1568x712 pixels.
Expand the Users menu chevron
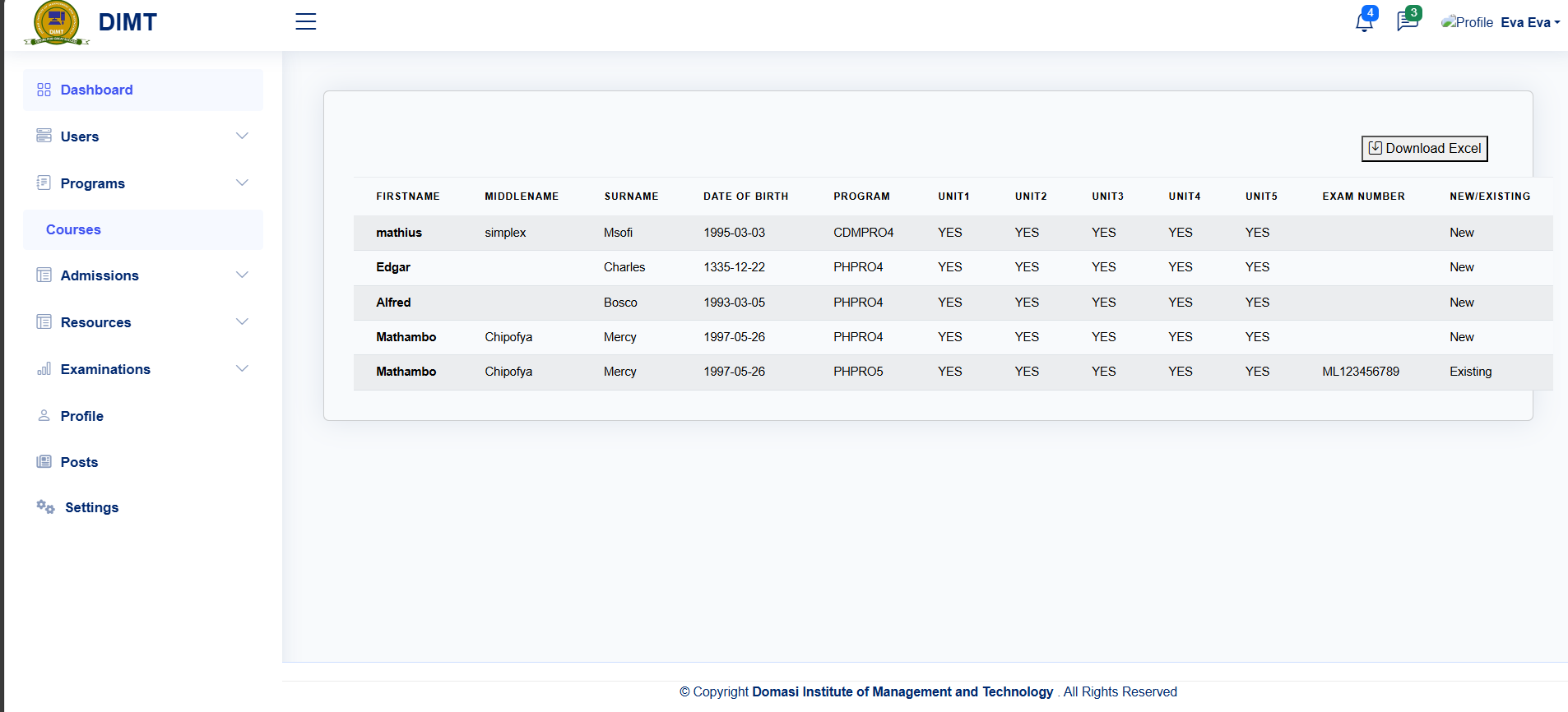click(242, 136)
